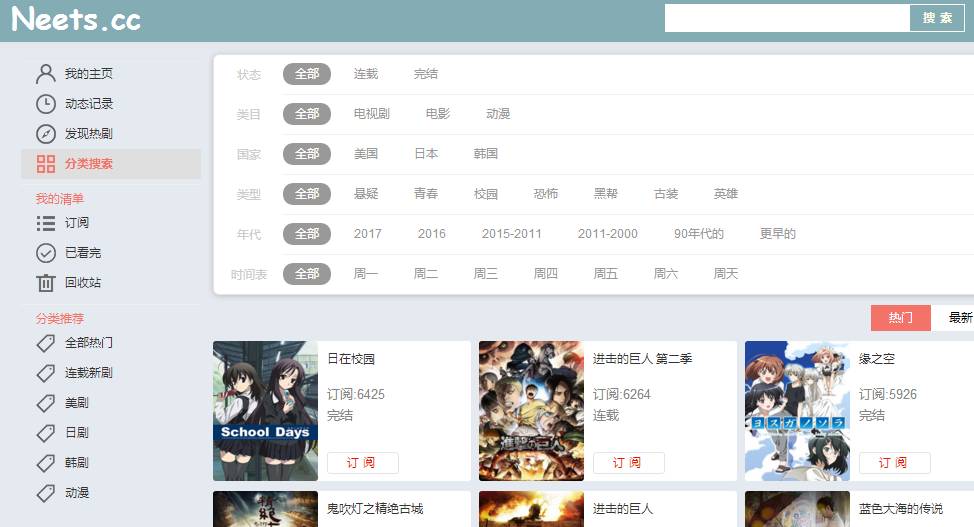Switch to the 热门 sort tab
Screen dimensions: 974x527
901,318
